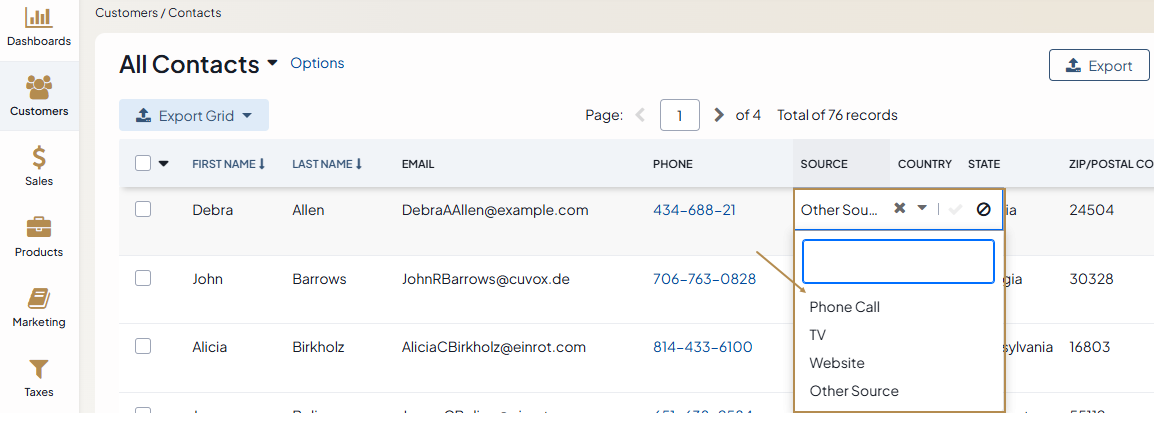Select the Sales dollar icon

coord(39,158)
